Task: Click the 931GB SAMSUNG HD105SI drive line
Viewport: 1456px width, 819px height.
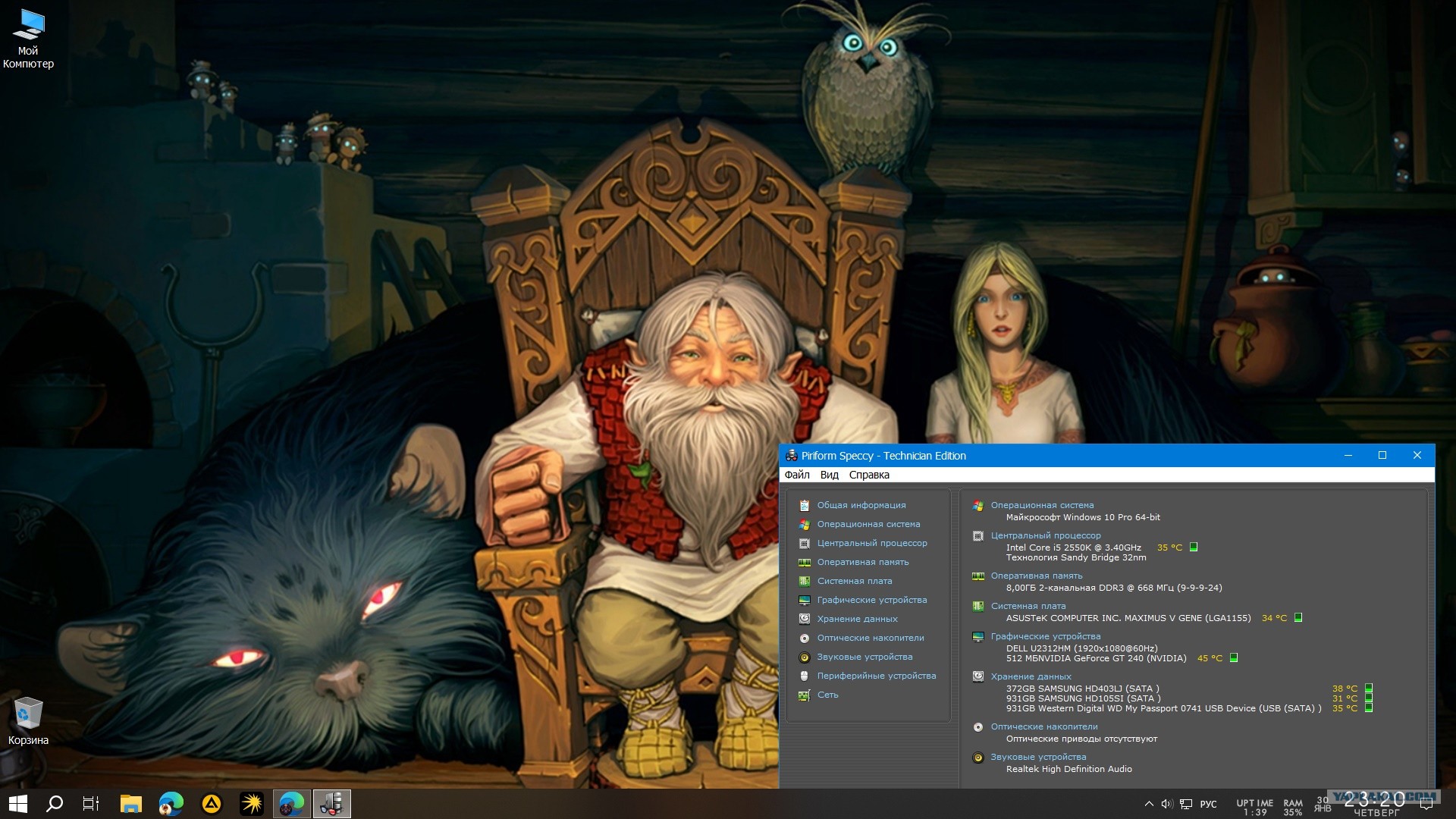Action: [1083, 698]
